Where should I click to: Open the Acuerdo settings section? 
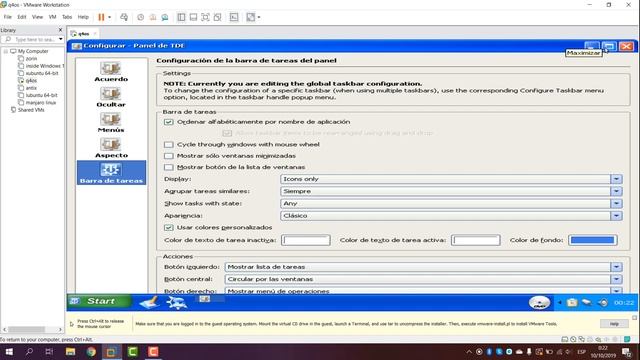111,72
